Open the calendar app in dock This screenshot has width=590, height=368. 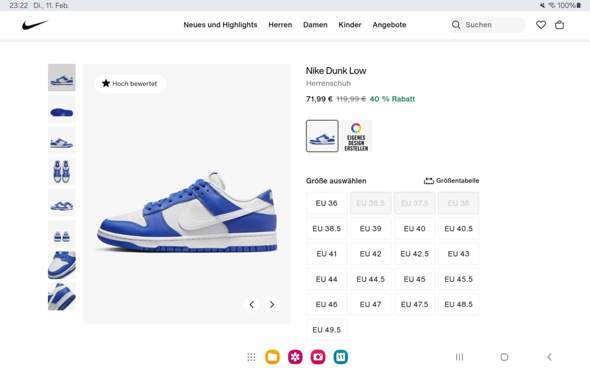click(341, 357)
